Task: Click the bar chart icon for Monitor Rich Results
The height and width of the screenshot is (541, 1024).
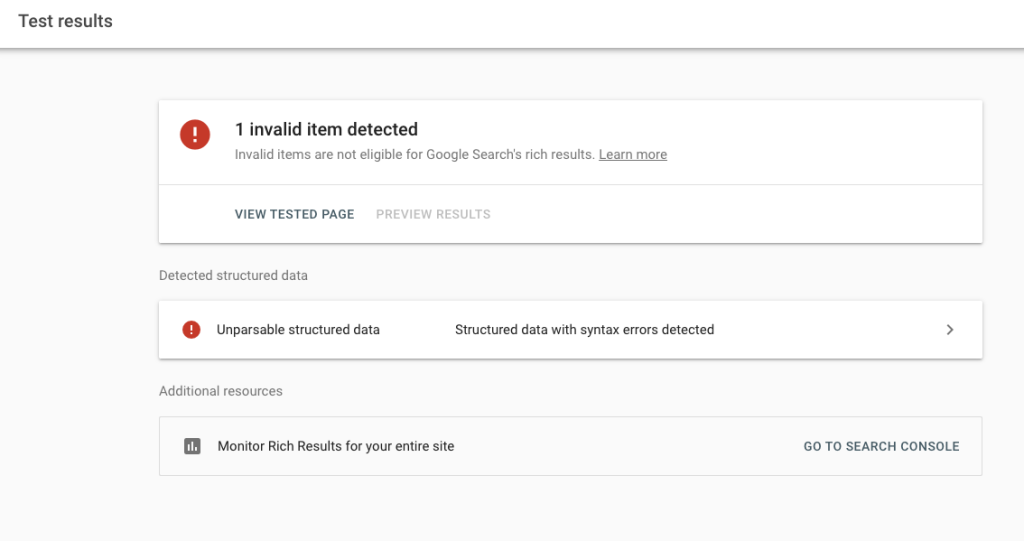Action: coord(192,447)
